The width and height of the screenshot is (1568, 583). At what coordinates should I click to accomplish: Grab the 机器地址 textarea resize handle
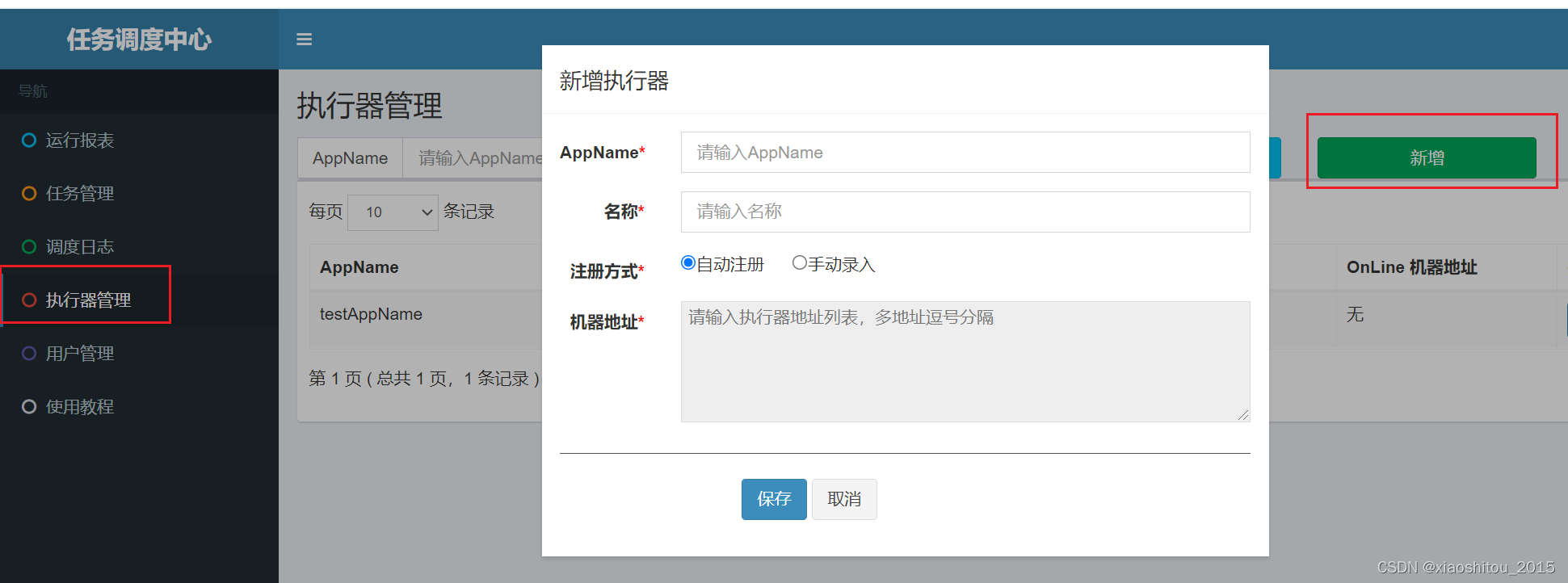pyautogui.click(x=1243, y=415)
